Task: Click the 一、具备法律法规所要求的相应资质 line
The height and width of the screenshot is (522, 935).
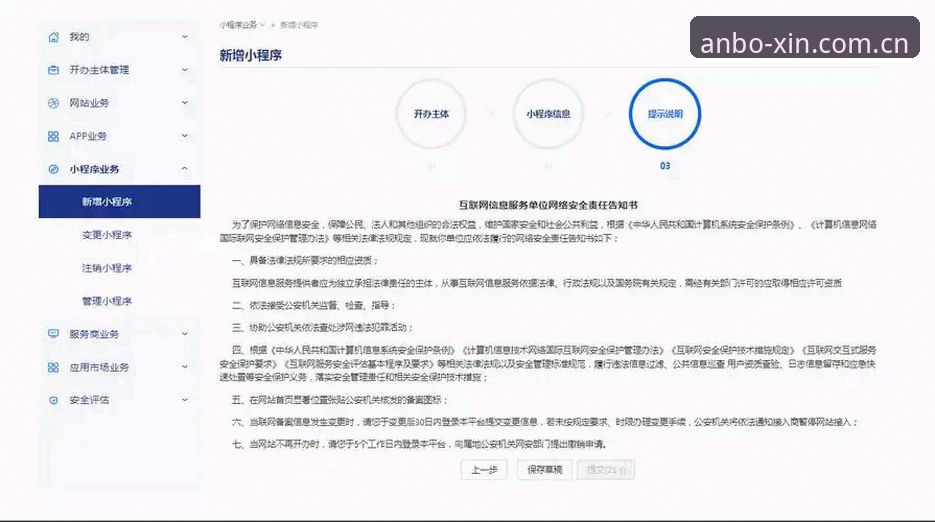Action: pos(305,260)
